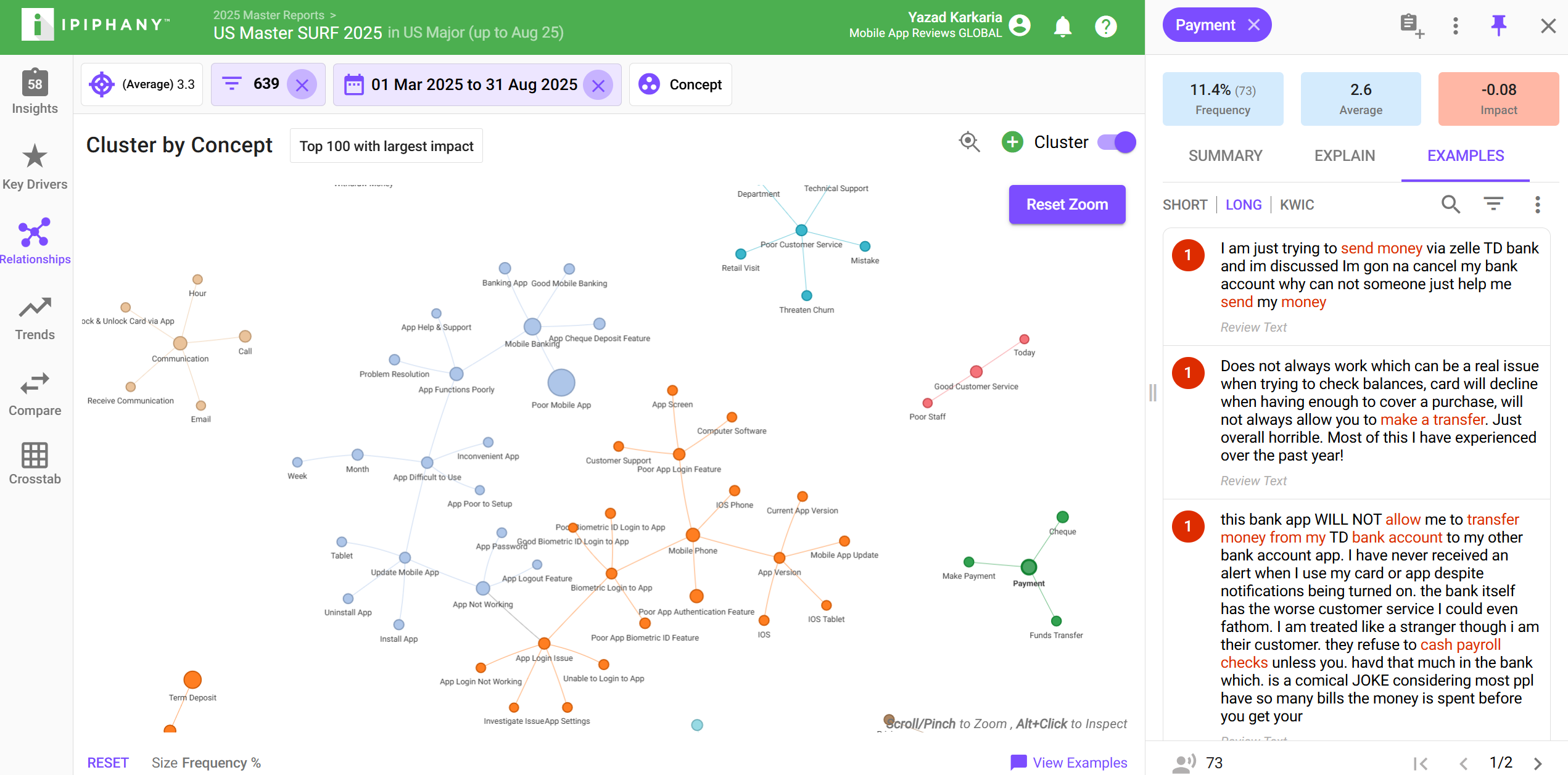Screen dimensions: 1568x775
Task: Click the Poor Mobile App node
Action: point(561,383)
